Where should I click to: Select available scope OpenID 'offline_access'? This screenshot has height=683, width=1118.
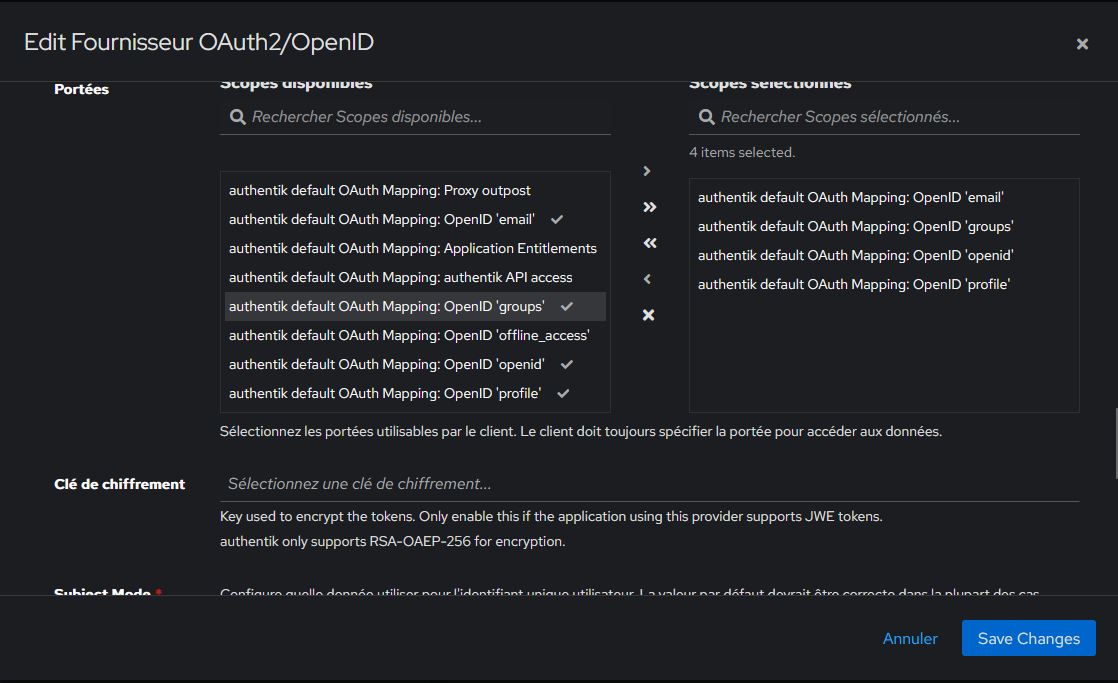coord(416,335)
